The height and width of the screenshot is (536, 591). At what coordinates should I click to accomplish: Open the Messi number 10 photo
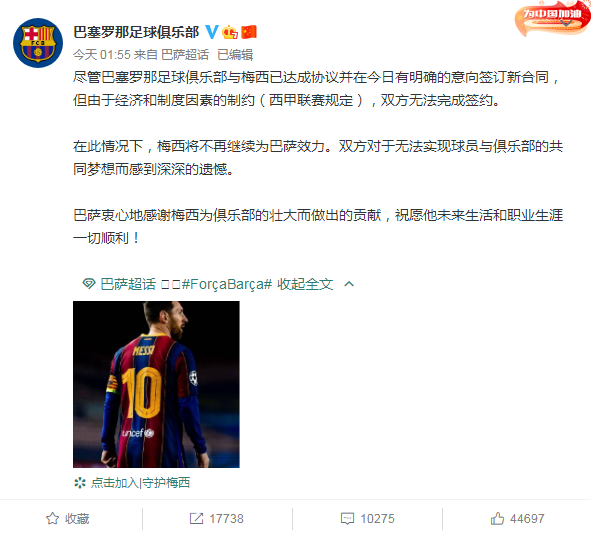pyautogui.click(x=156, y=384)
